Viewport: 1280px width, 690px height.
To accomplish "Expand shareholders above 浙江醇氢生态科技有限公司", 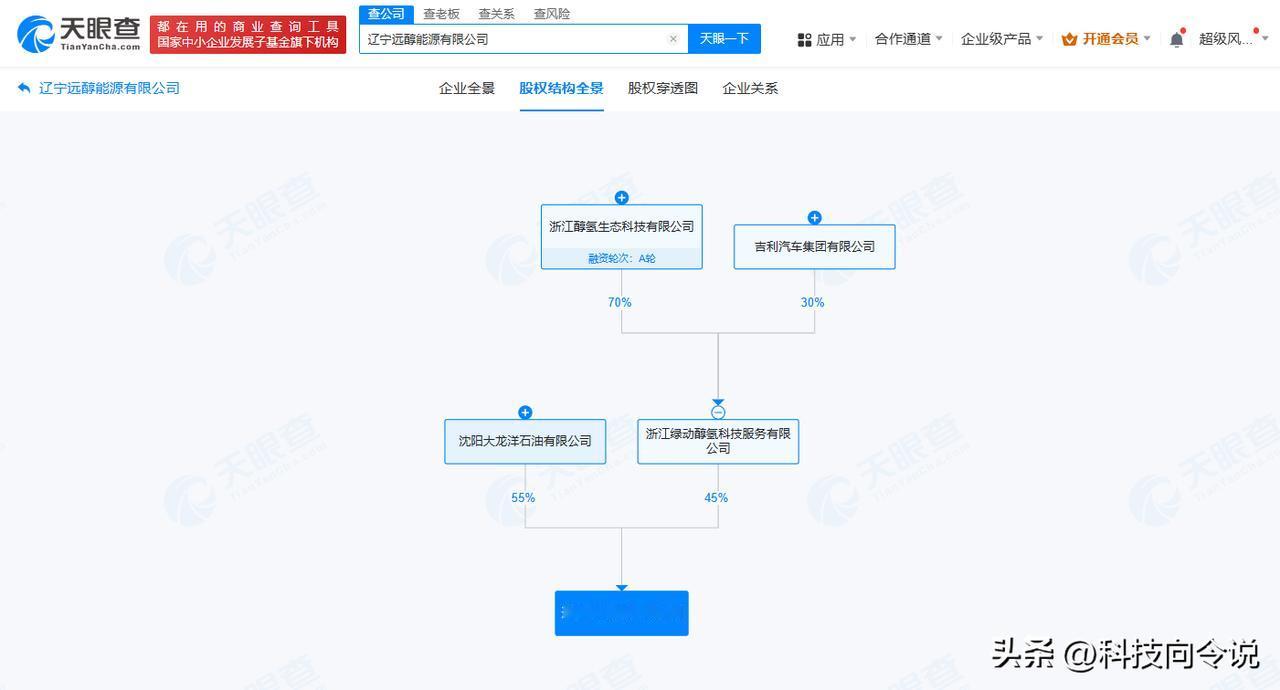I will tap(621, 198).
